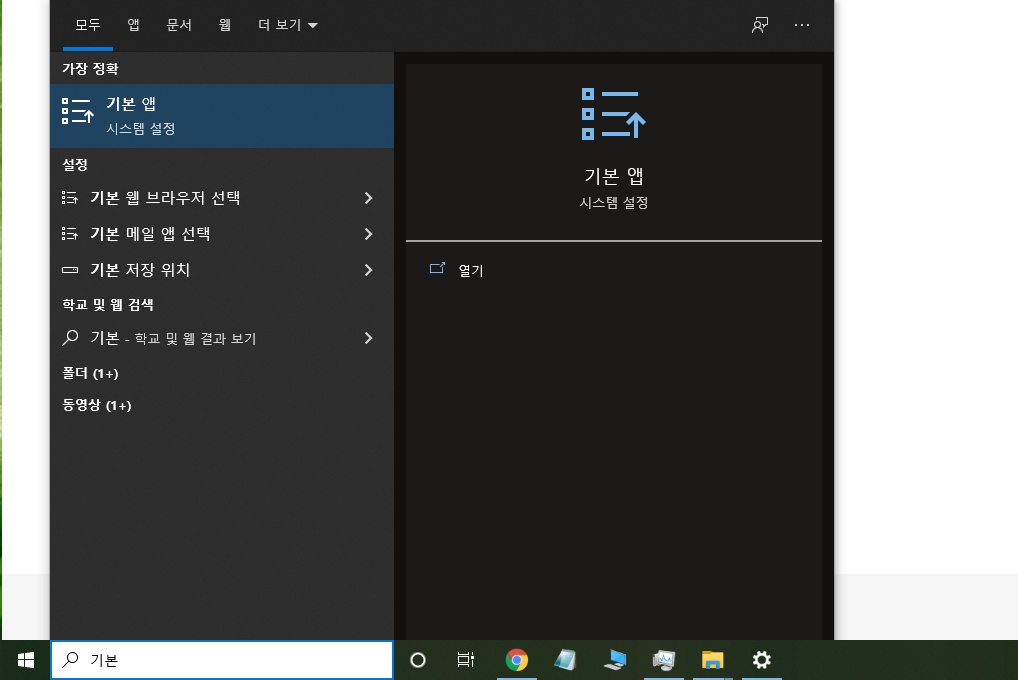The width and height of the screenshot is (1018, 680).
Task: Open the three-dot options menu
Action: pos(802,25)
